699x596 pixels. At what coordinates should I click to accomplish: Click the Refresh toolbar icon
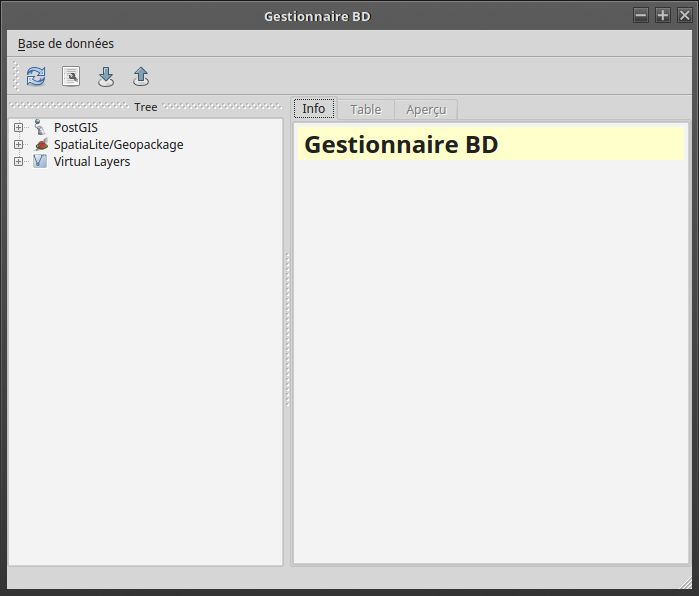(36, 76)
